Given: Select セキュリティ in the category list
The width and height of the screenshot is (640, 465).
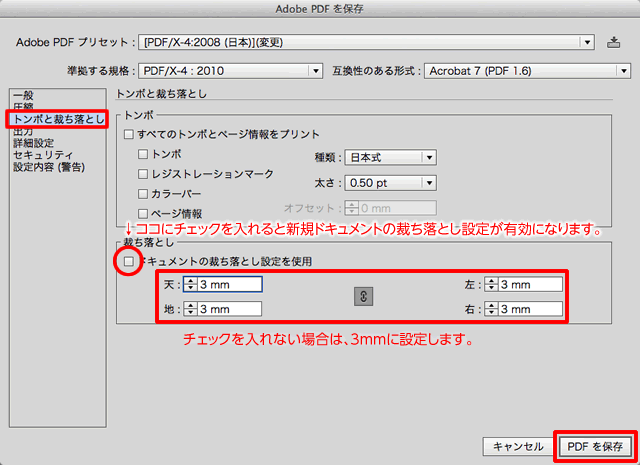Looking at the screenshot, I should 43,155.
